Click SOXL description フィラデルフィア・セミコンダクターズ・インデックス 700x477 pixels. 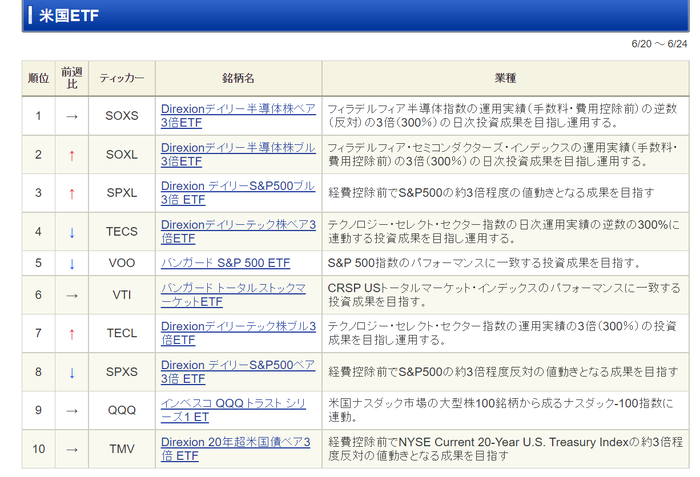pos(503,155)
